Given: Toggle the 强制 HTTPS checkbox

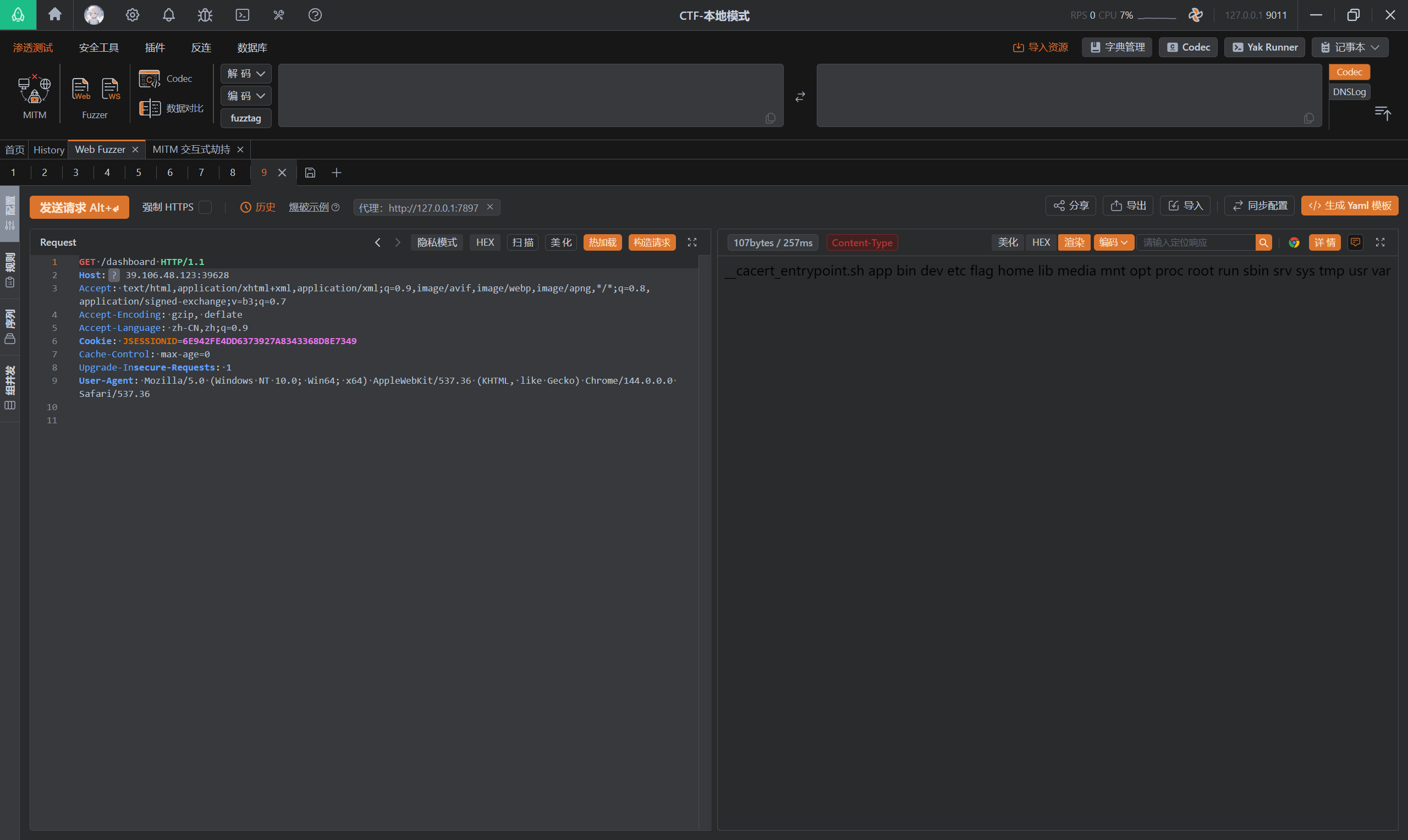Looking at the screenshot, I should tap(206, 207).
